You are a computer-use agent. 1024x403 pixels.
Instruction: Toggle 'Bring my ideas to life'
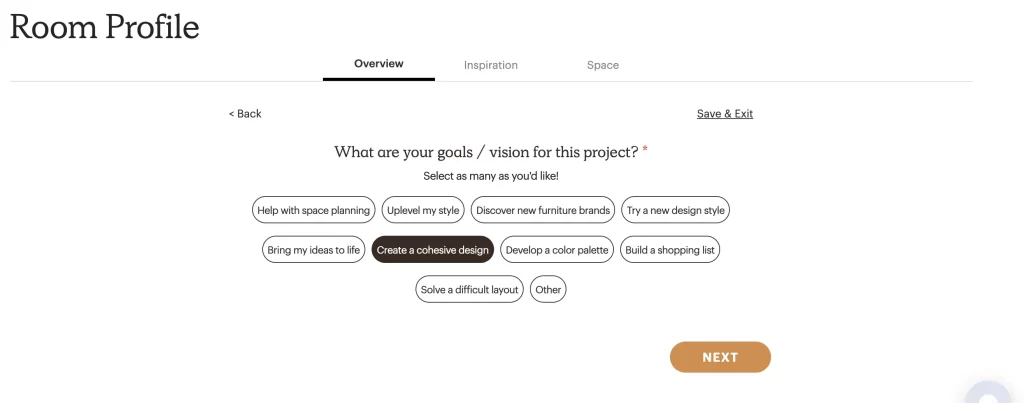[x=313, y=250]
